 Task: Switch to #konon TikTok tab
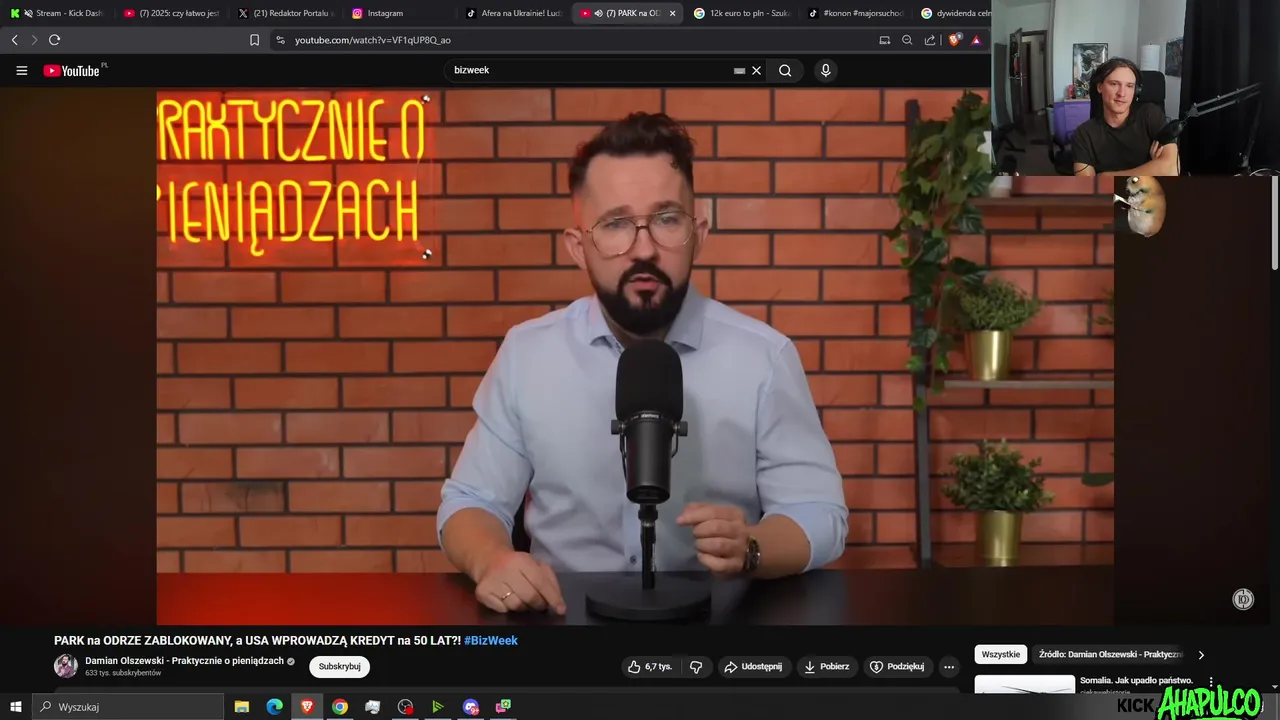[x=856, y=13]
